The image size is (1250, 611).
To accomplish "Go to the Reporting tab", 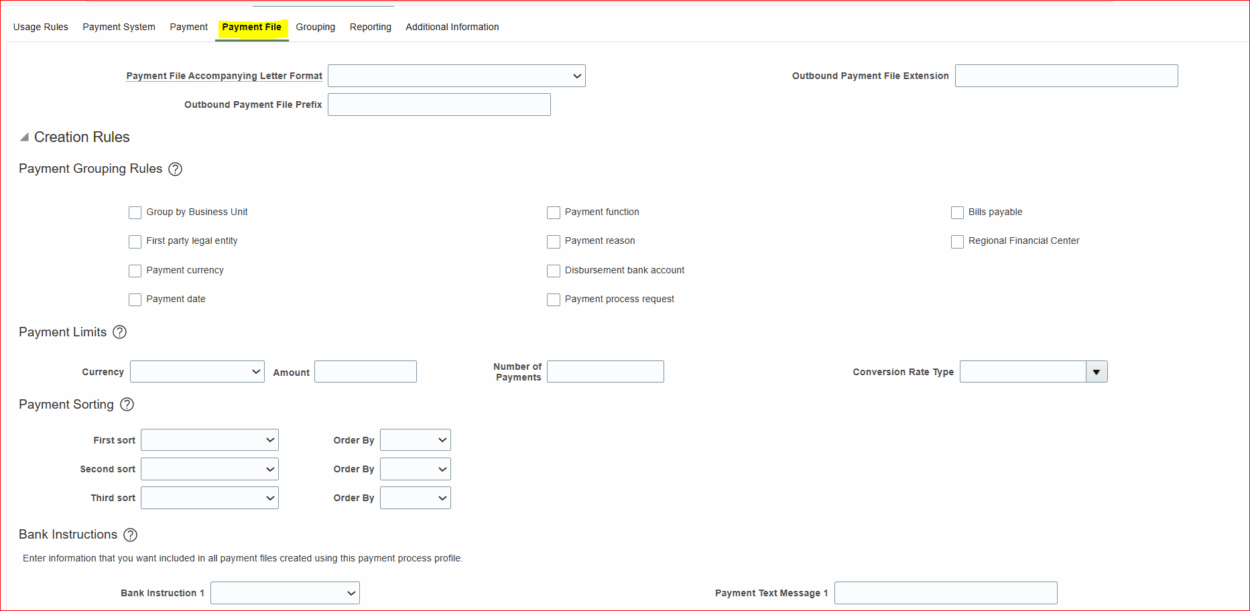I will [x=370, y=27].
